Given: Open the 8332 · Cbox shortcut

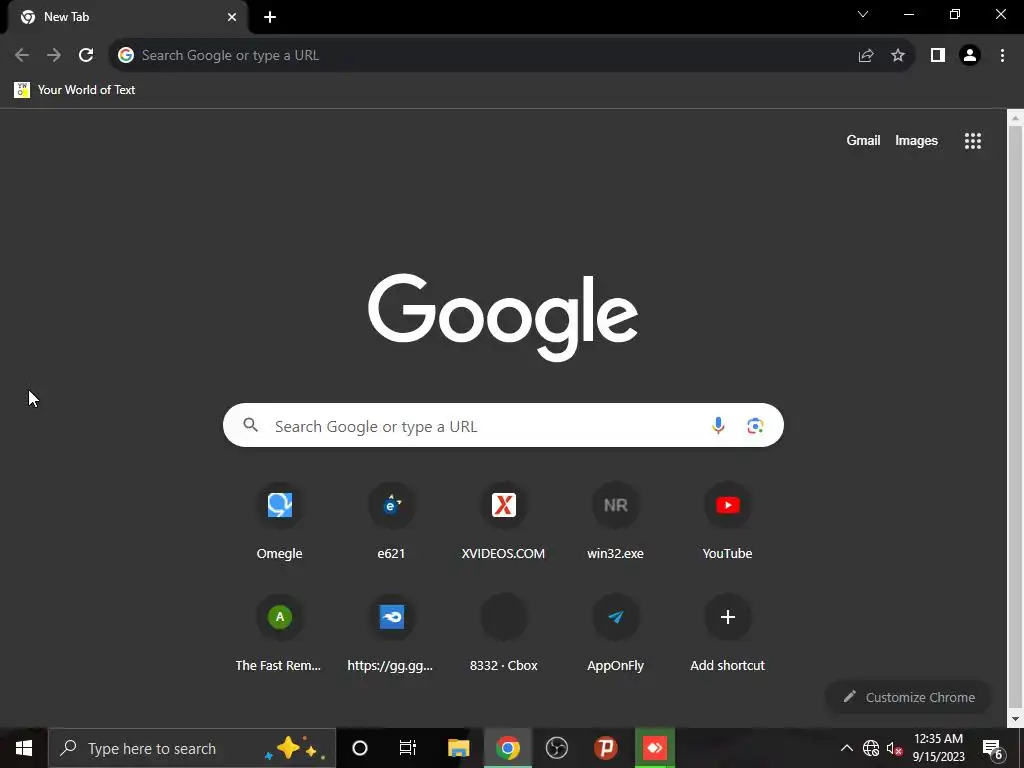Looking at the screenshot, I should tap(504, 633).
